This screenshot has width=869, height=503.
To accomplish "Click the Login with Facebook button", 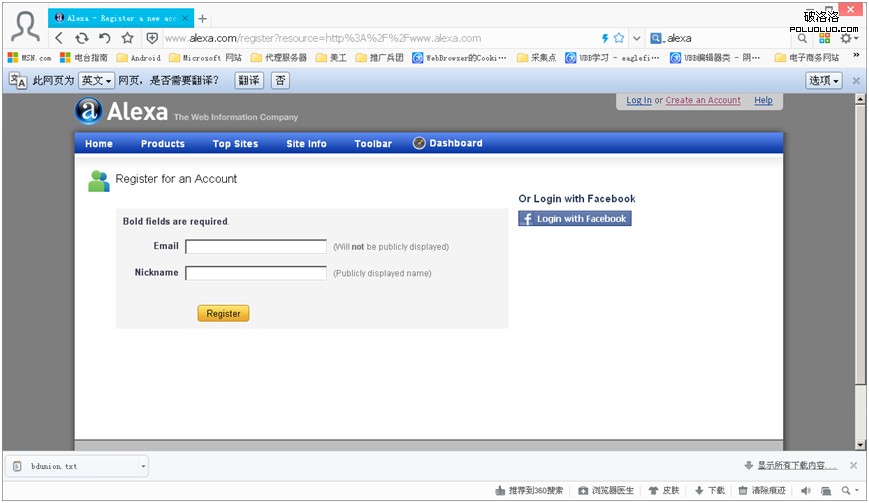I will [x=575, y=219].
